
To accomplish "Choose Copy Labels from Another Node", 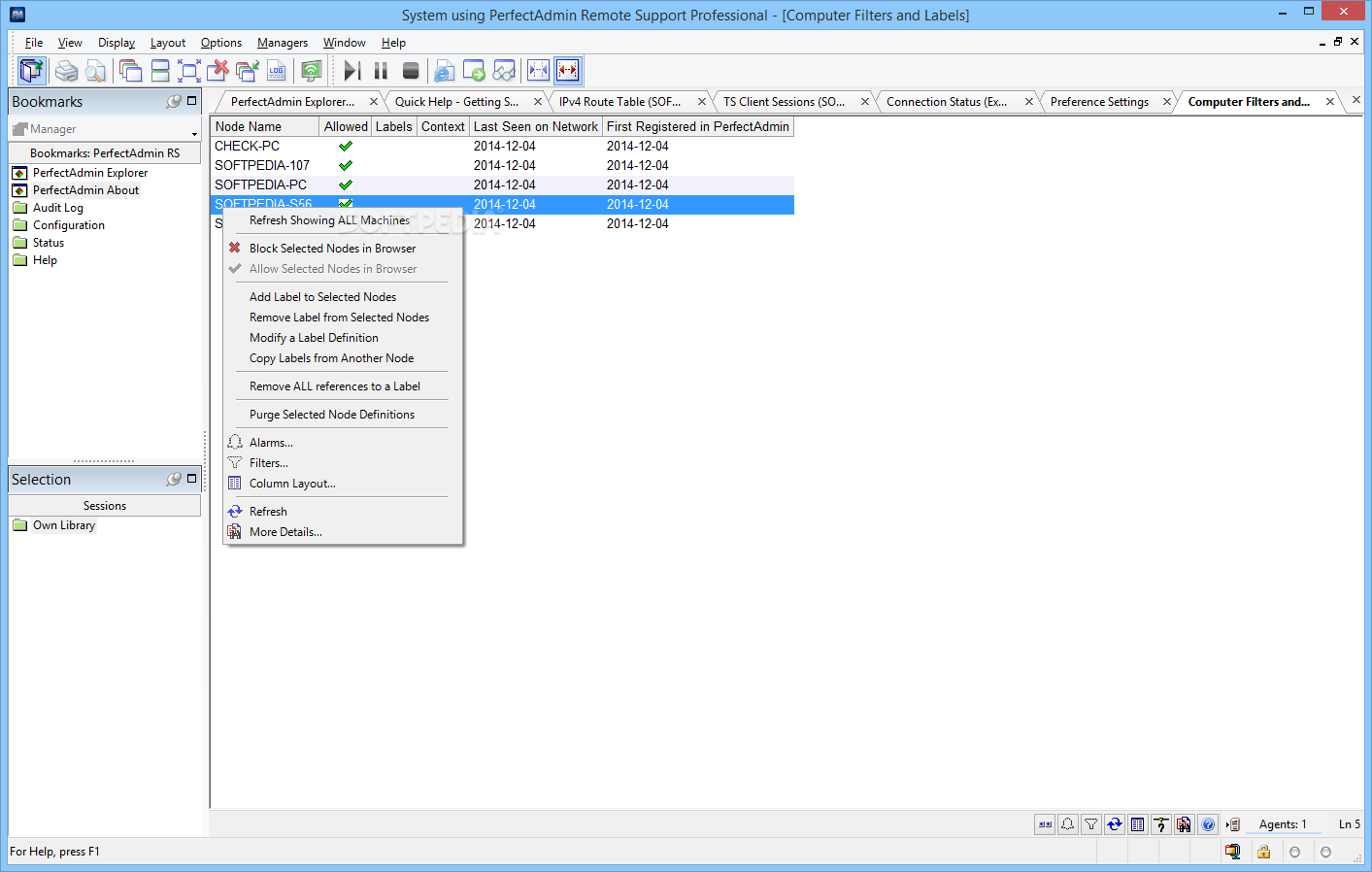I will (x=331, y=358).
